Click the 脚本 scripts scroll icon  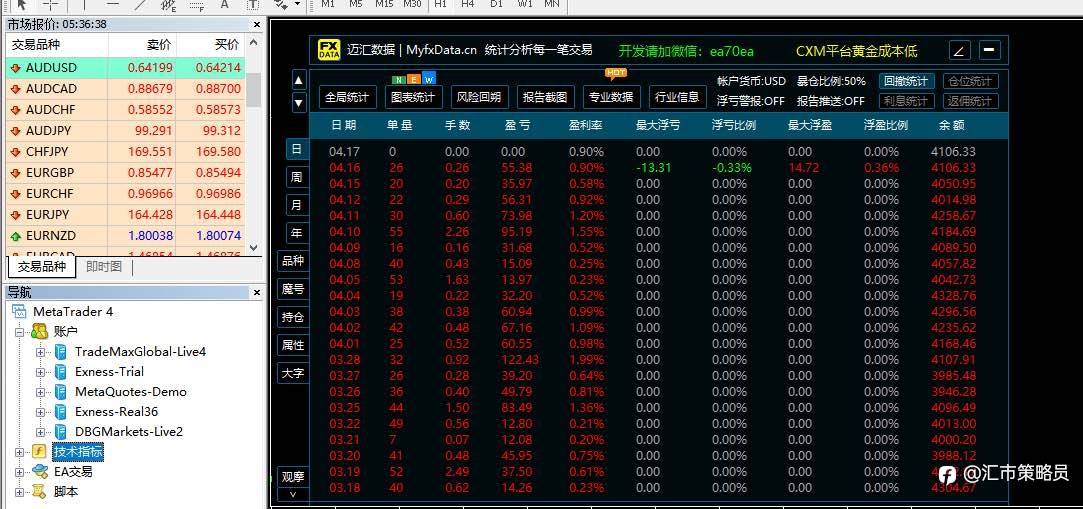[x=39, y=492]
